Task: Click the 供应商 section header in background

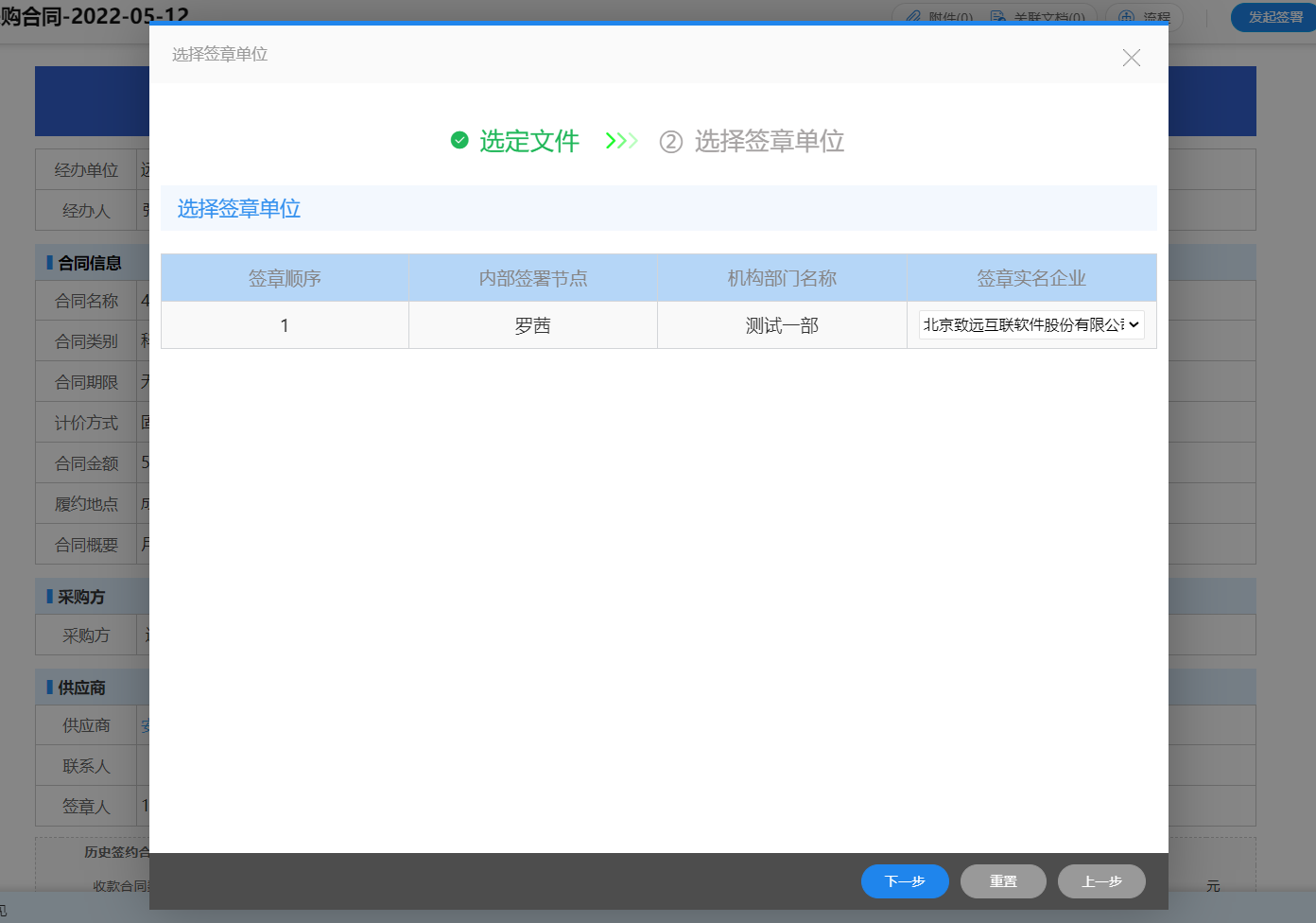Action: [81, 688]
